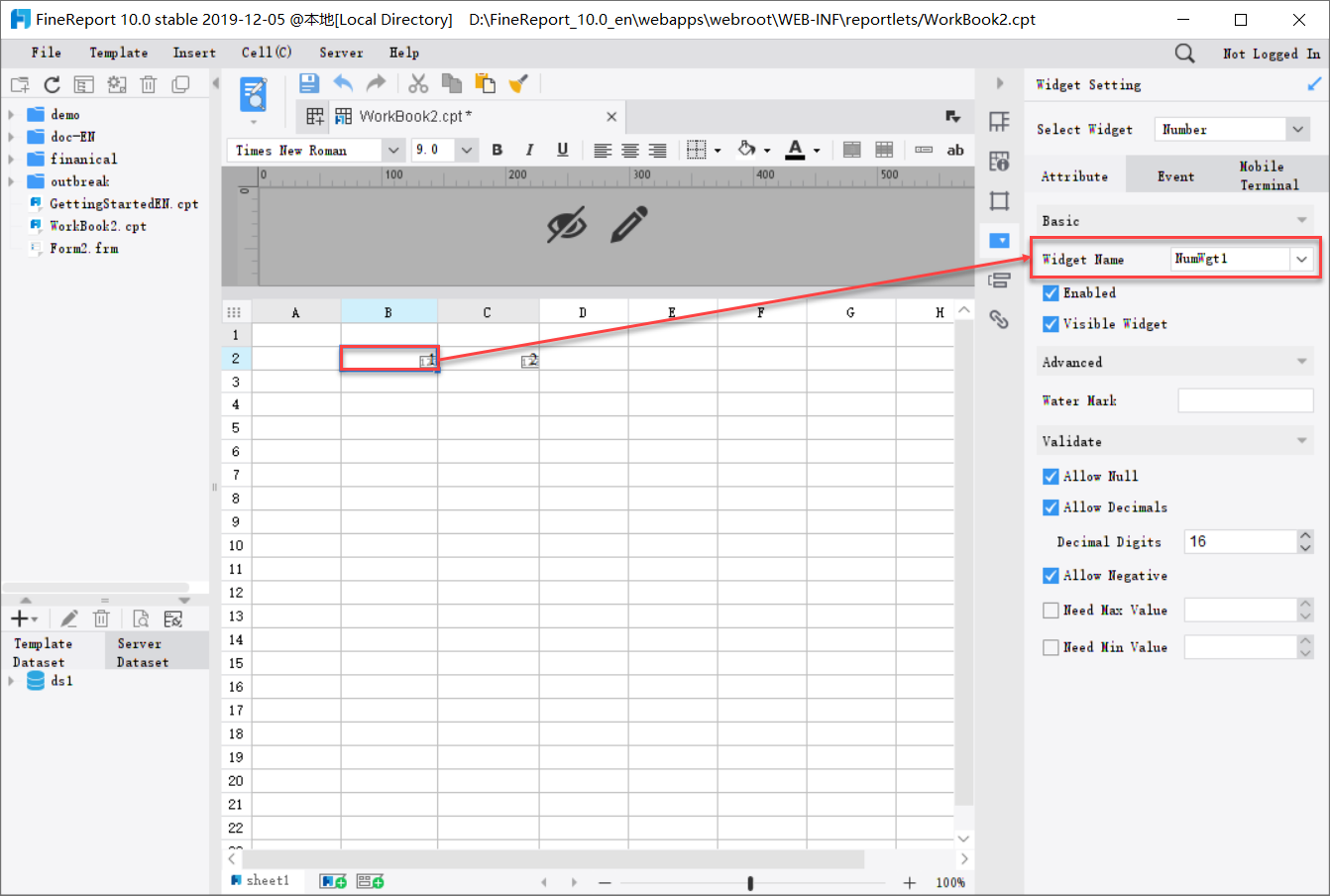Image resolution: width=1330 pixels, height=896 pixels.
Task: Select the Widget Settings panel icon on right sidebar
Action: (x=999, y=239)
